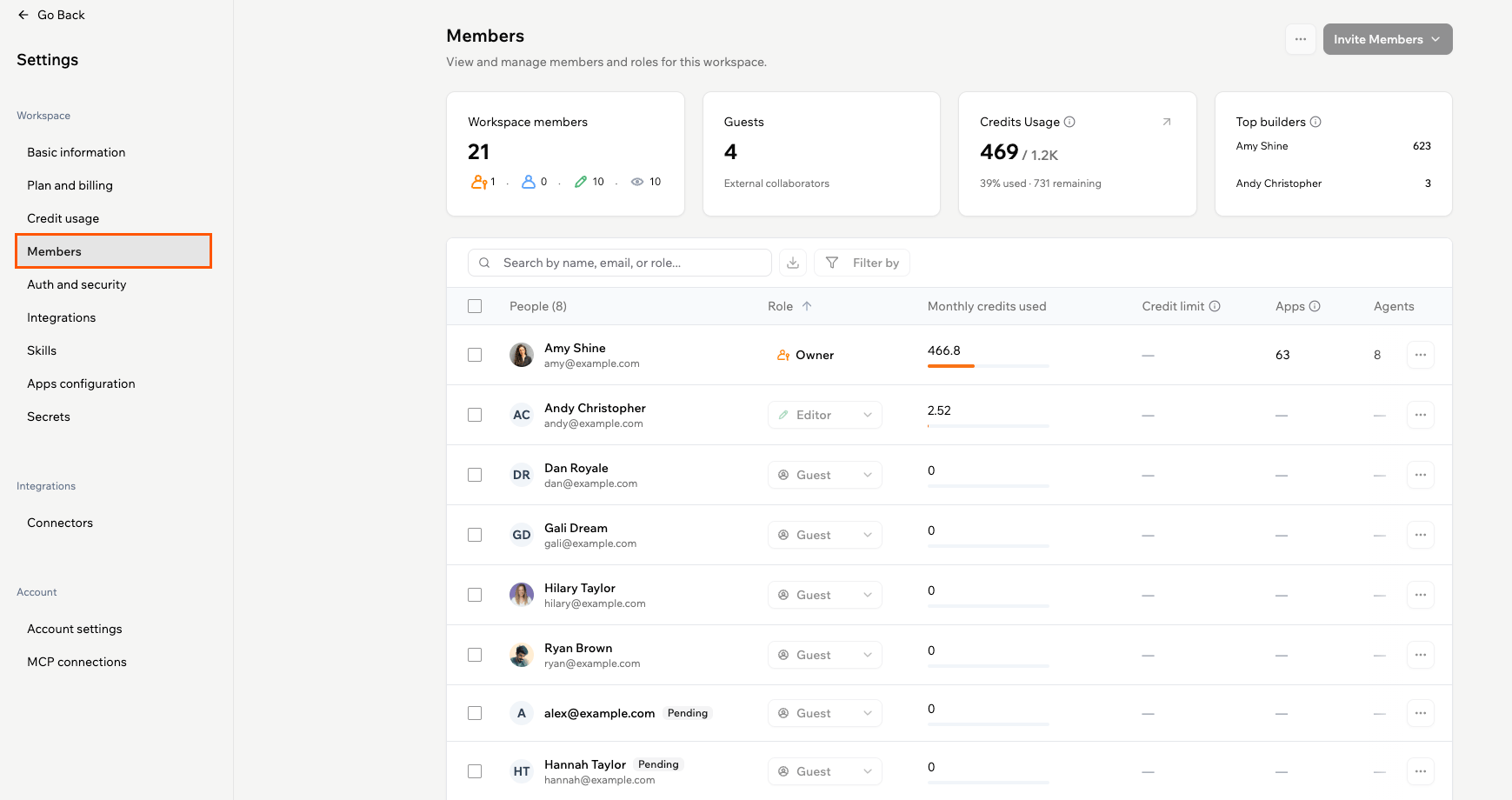Viewport: 1512px width, 800px height.
Task: Click the Credit limit info icon
Action: coord(1215,306)
